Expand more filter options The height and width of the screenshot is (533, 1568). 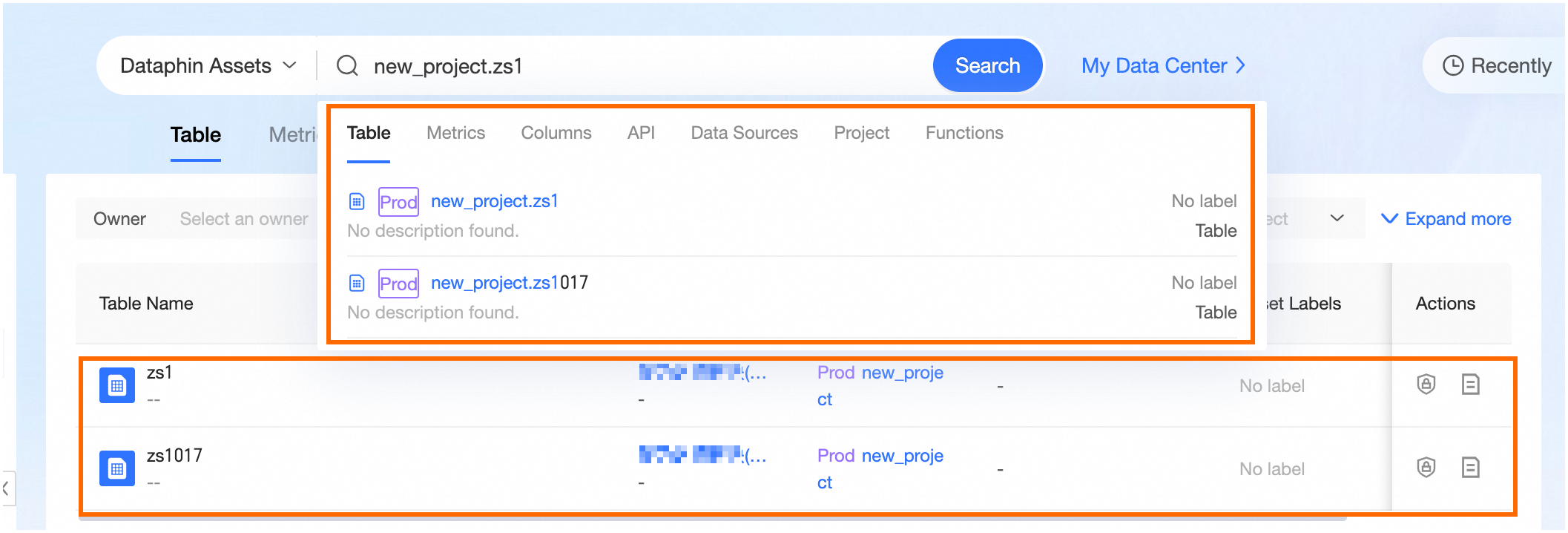pyautogui.click(x=1446, y=219)
